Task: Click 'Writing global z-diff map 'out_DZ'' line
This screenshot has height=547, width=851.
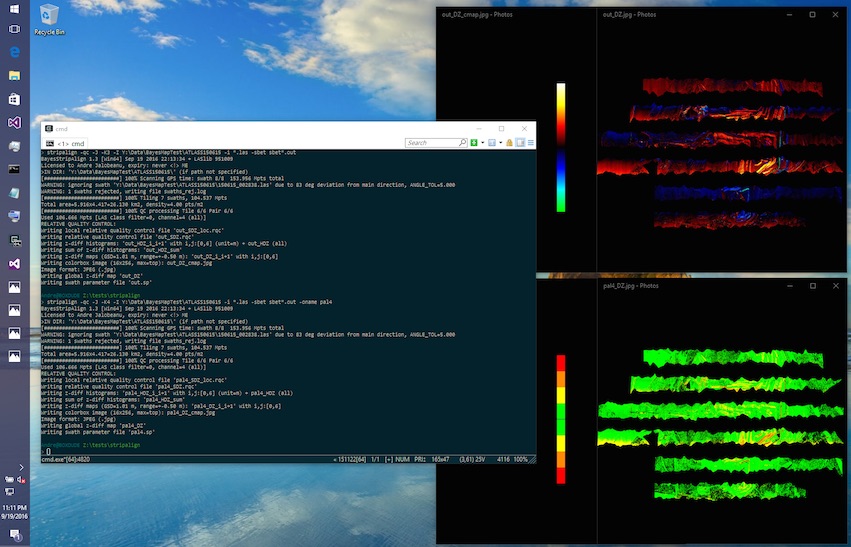Action: pos(92,276)
